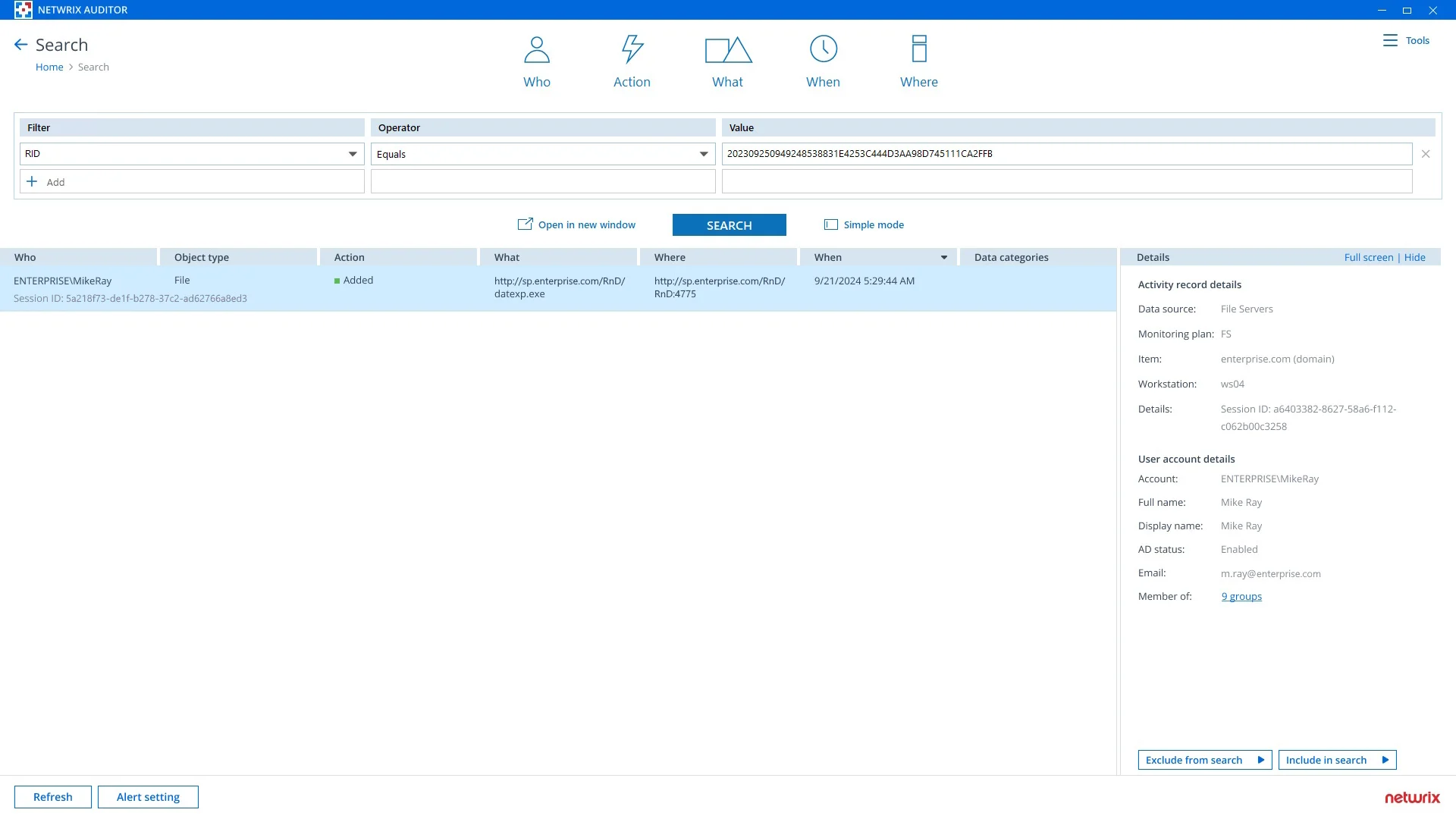1456x819 pixels.
Task: Click the empty operator field below Equals
Action: click(x=543, y=181)
